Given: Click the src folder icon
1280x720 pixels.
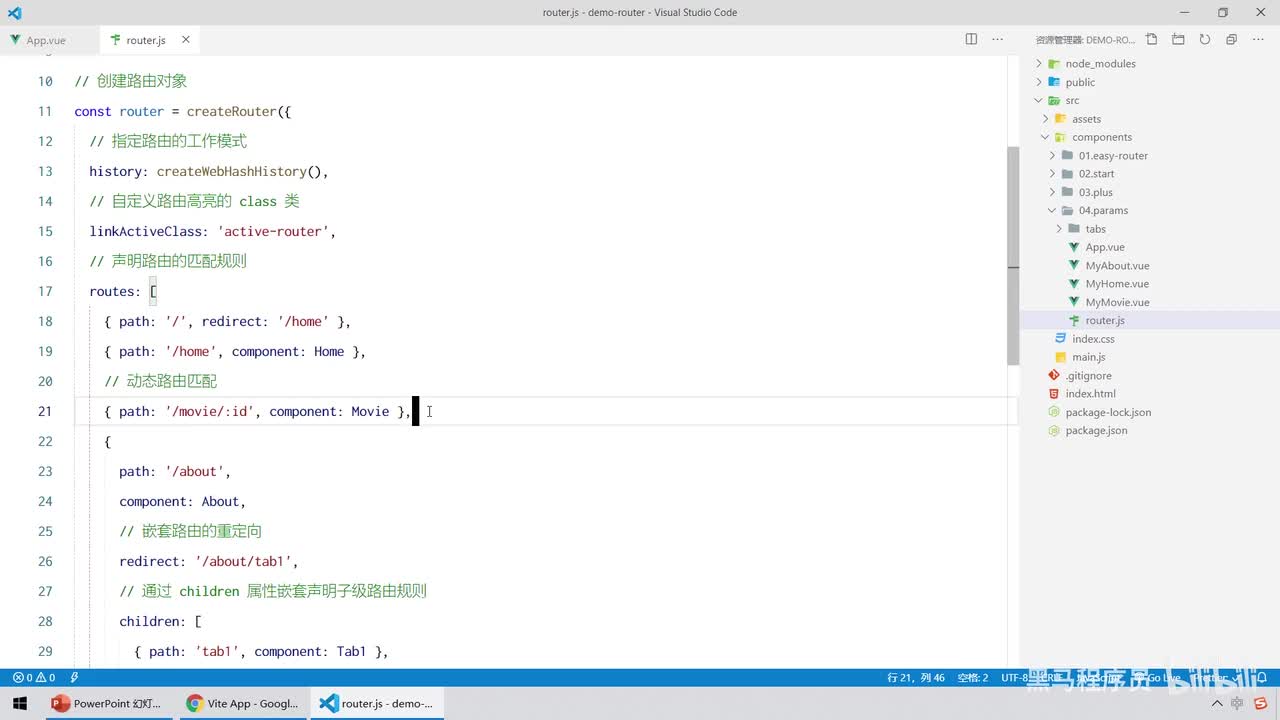Looking at the screenshot, I should (x=1054, y=100).
